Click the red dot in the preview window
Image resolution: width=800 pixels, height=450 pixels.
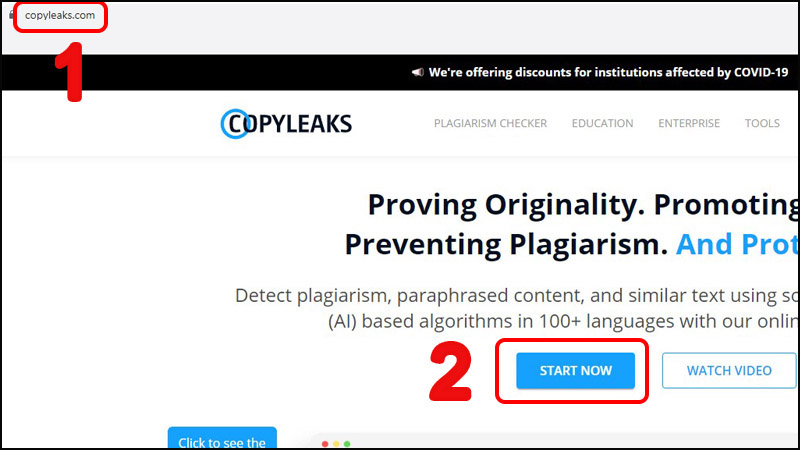(x=325, y=444)
